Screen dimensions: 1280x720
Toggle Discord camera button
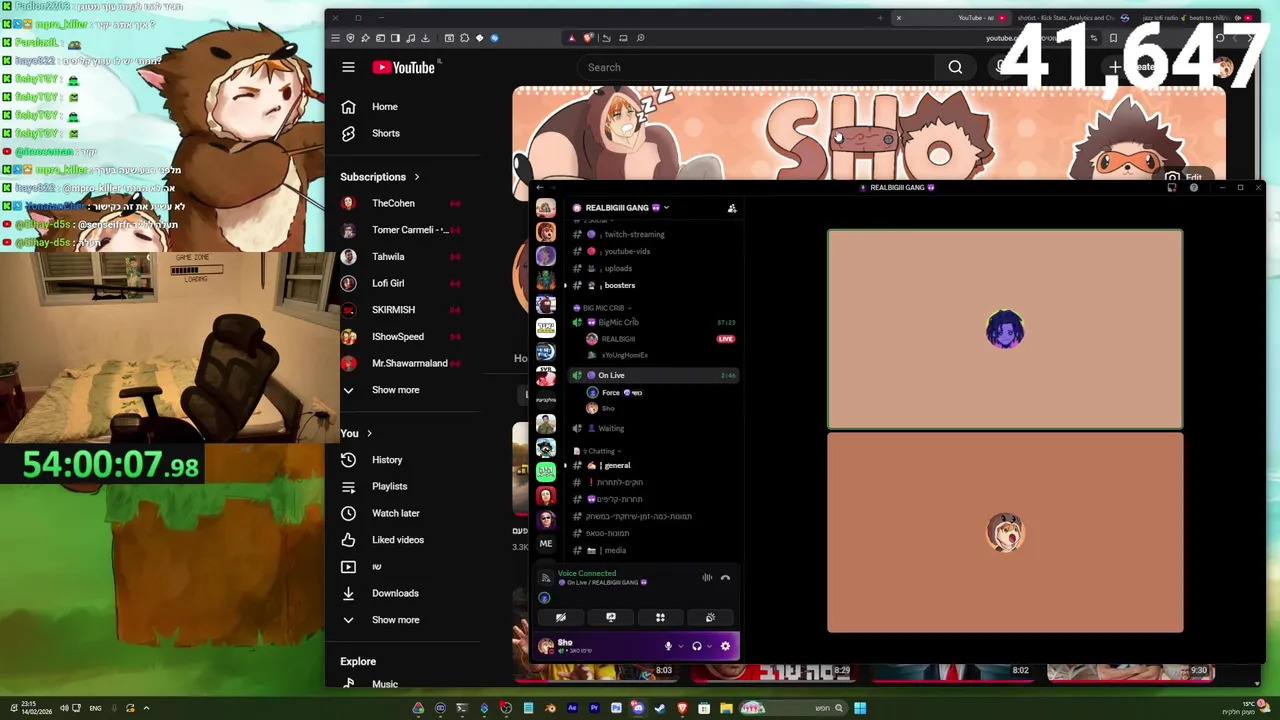[561, 617]
